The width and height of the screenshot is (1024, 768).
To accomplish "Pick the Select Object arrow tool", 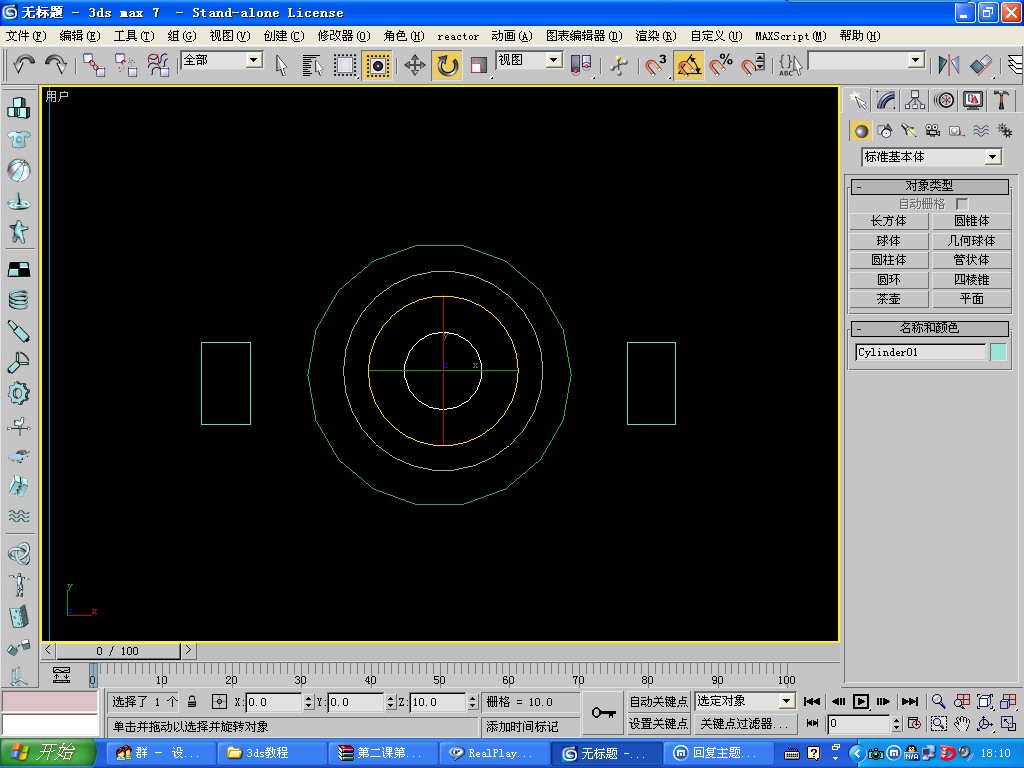I will pyautogui.click(x=281, y=65).
